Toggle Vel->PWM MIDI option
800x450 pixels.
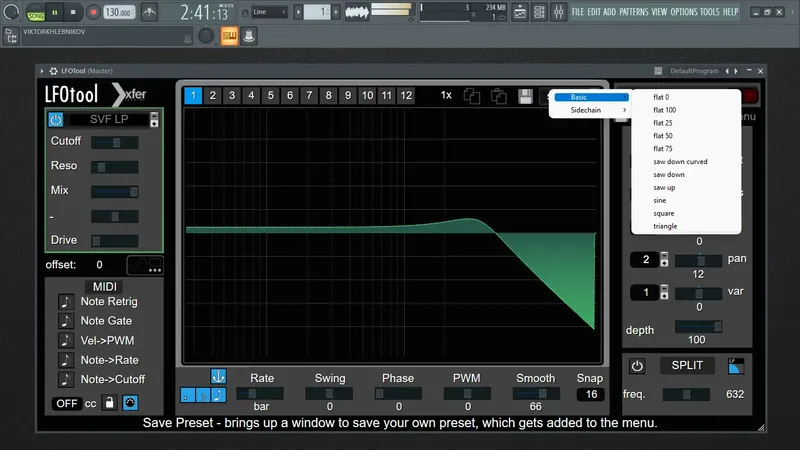66,340
